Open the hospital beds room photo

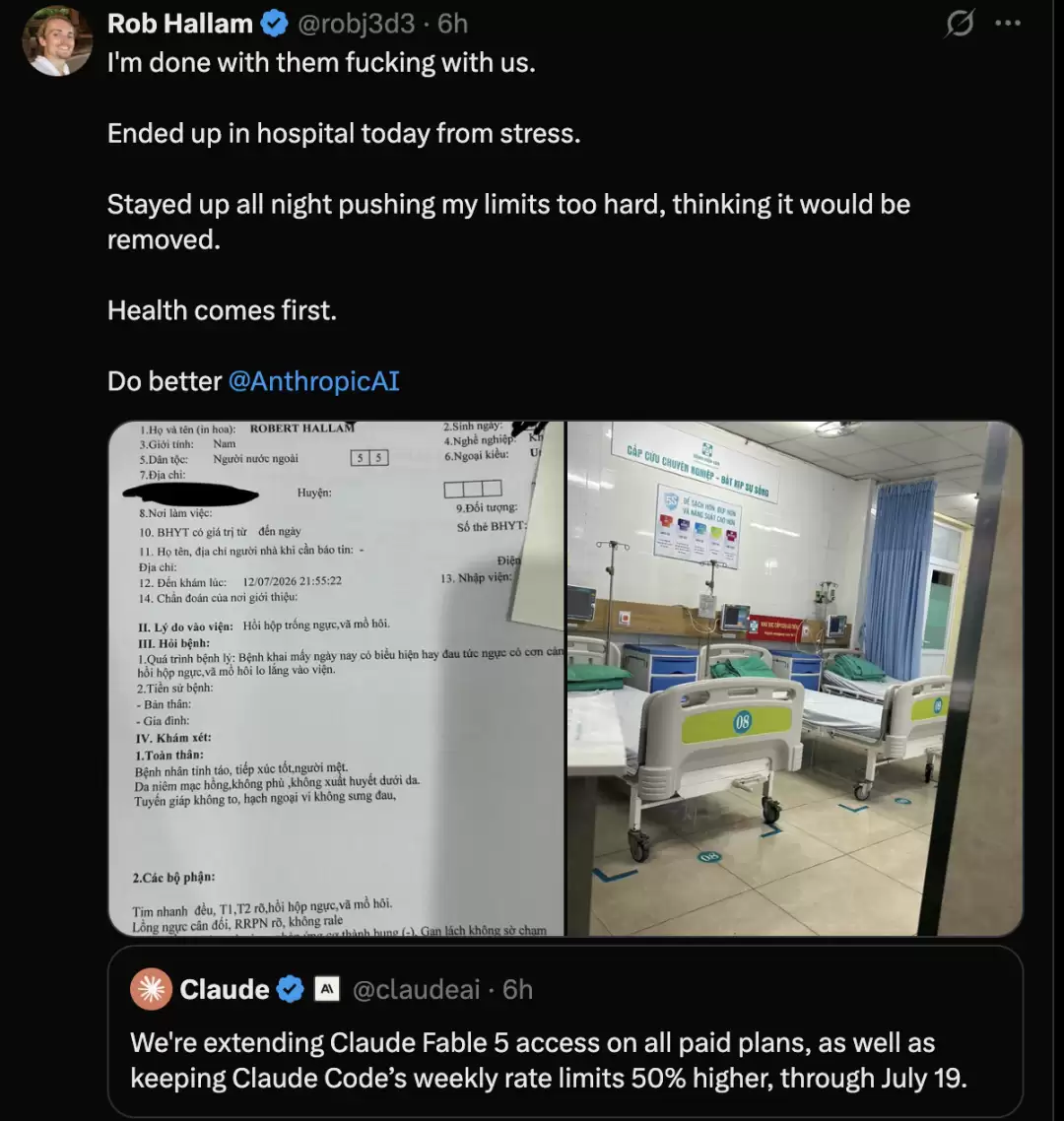pyautogui.click(x=795, y=679)
